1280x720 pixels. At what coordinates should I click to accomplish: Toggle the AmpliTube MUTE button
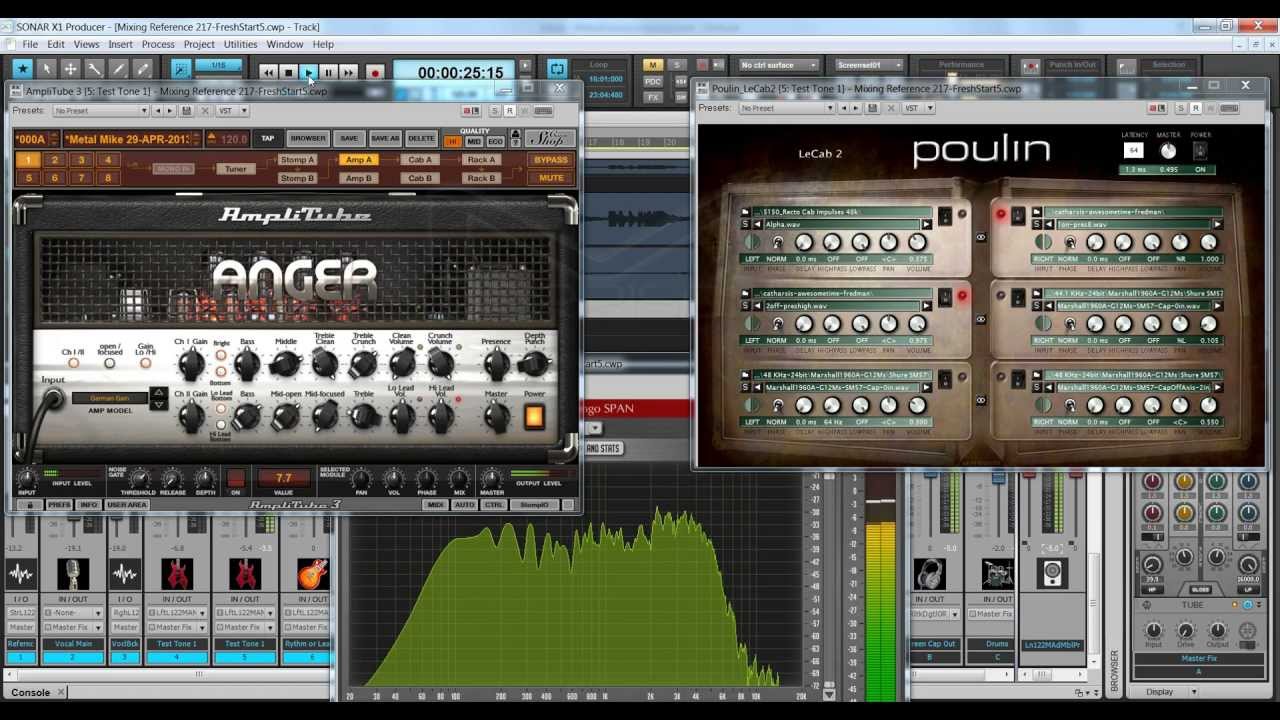(551, 178)
